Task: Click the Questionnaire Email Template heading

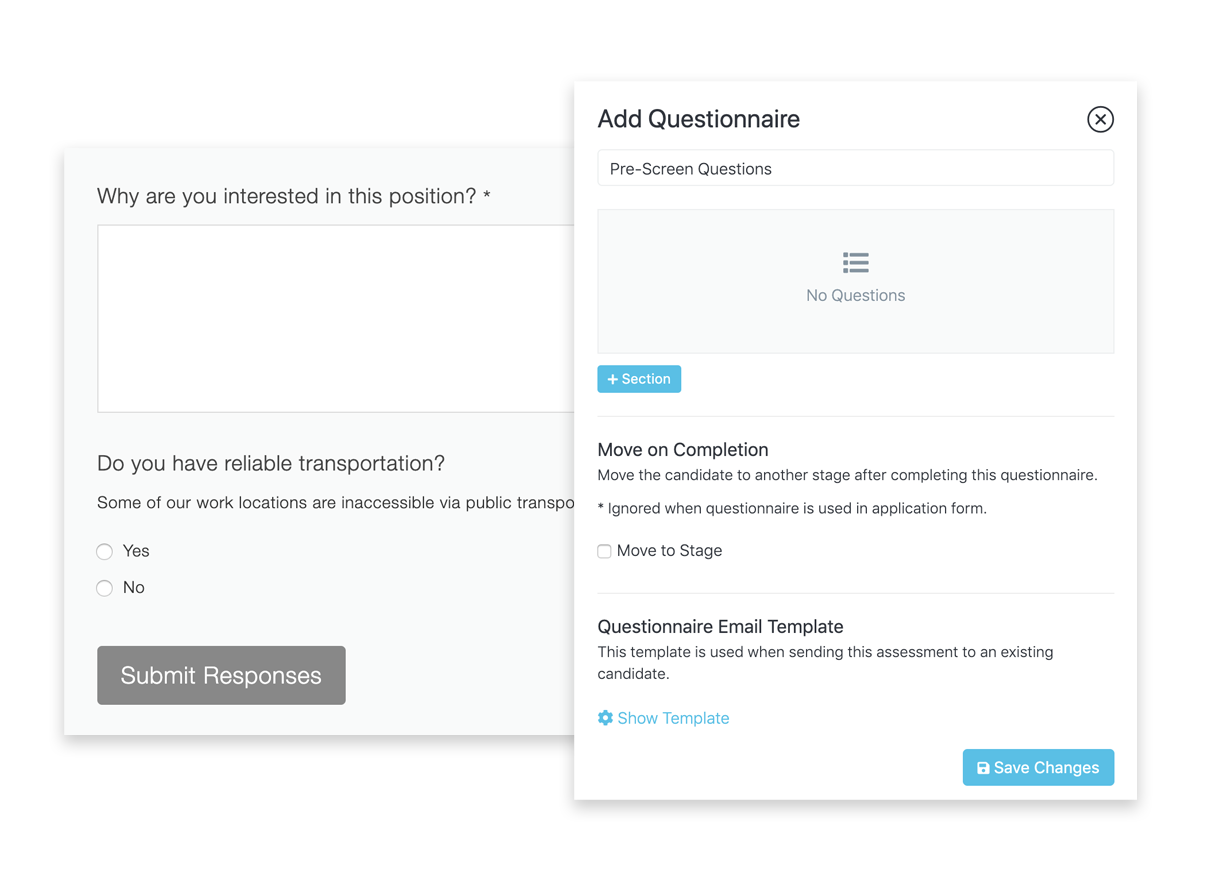Action: point(720,627)
